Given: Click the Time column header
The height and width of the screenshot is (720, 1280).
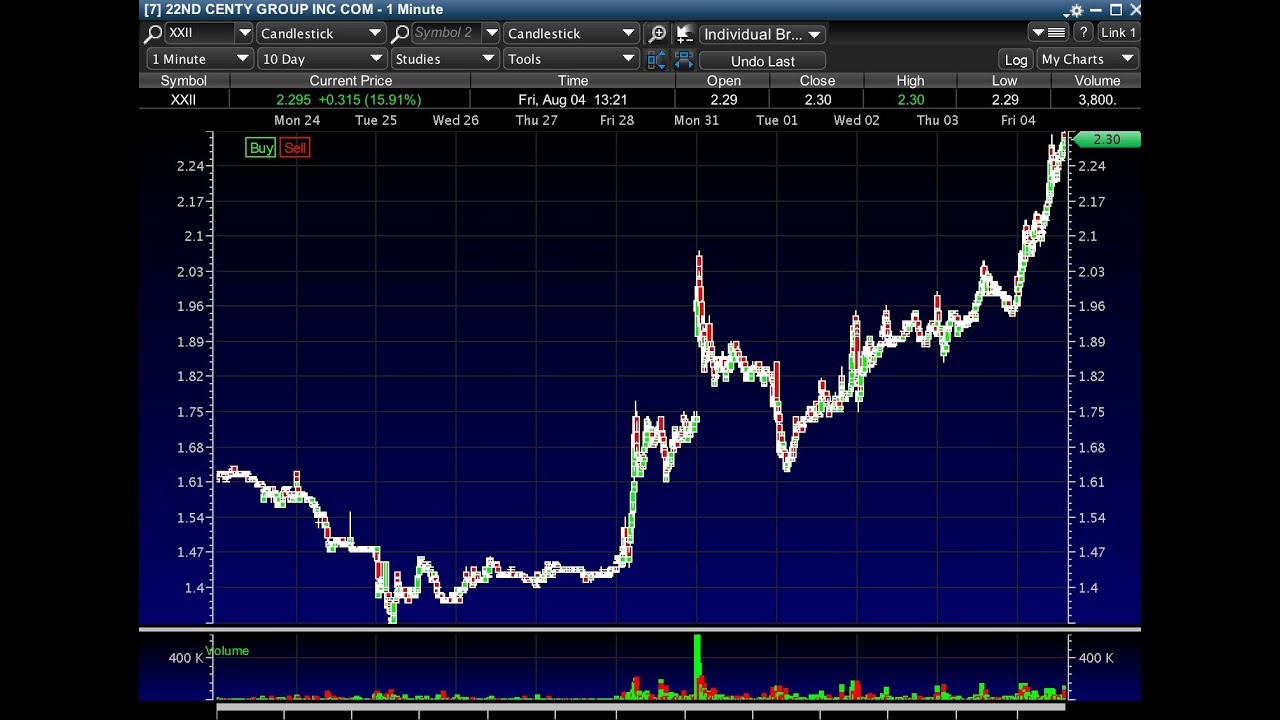Looking at the screenshot, I should click(x=573, y=81).
